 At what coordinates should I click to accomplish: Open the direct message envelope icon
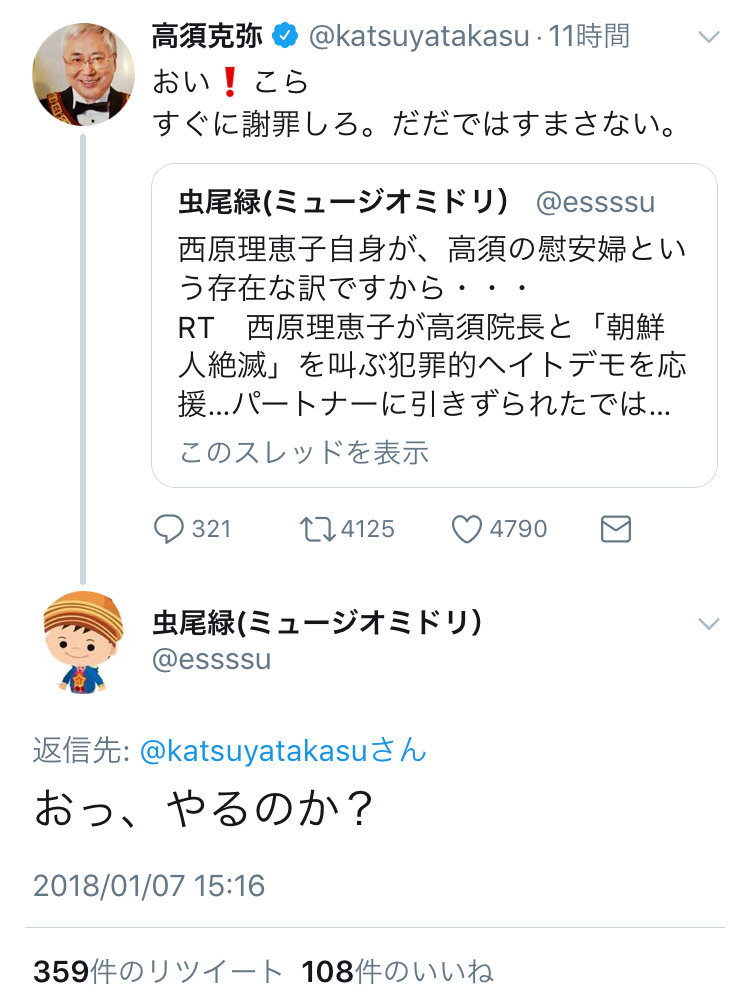[616, 529]
